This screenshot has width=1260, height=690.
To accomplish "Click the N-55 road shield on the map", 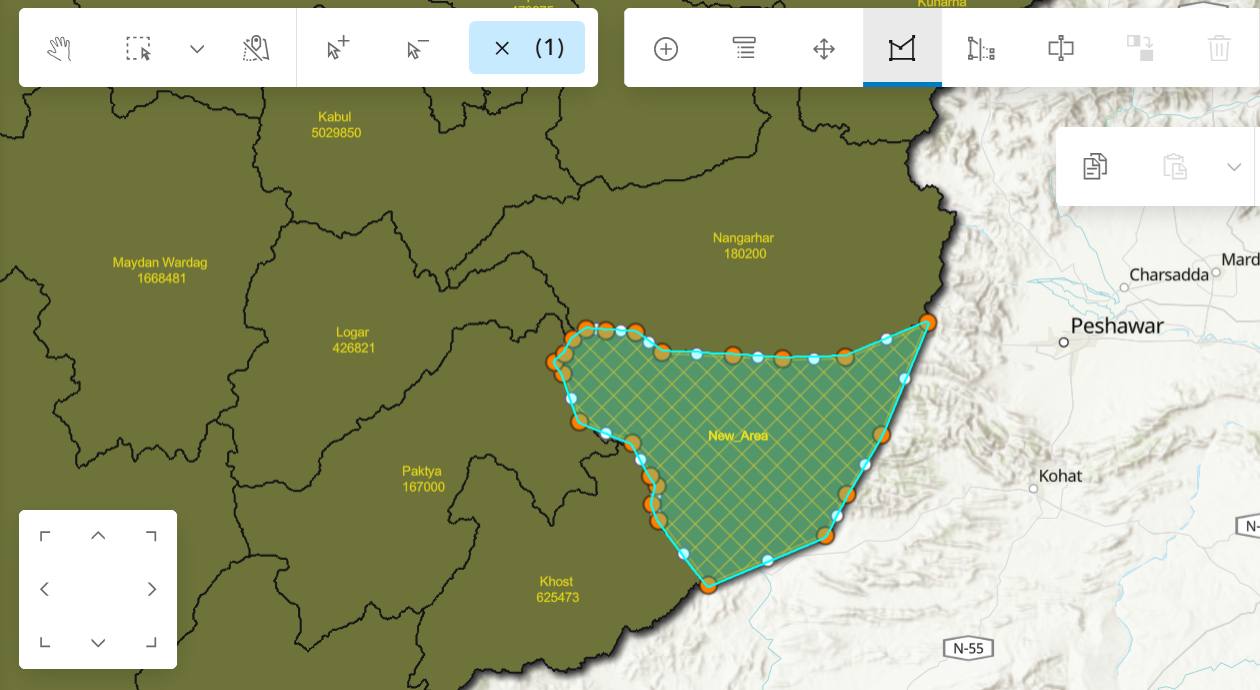I will point(967,647).
